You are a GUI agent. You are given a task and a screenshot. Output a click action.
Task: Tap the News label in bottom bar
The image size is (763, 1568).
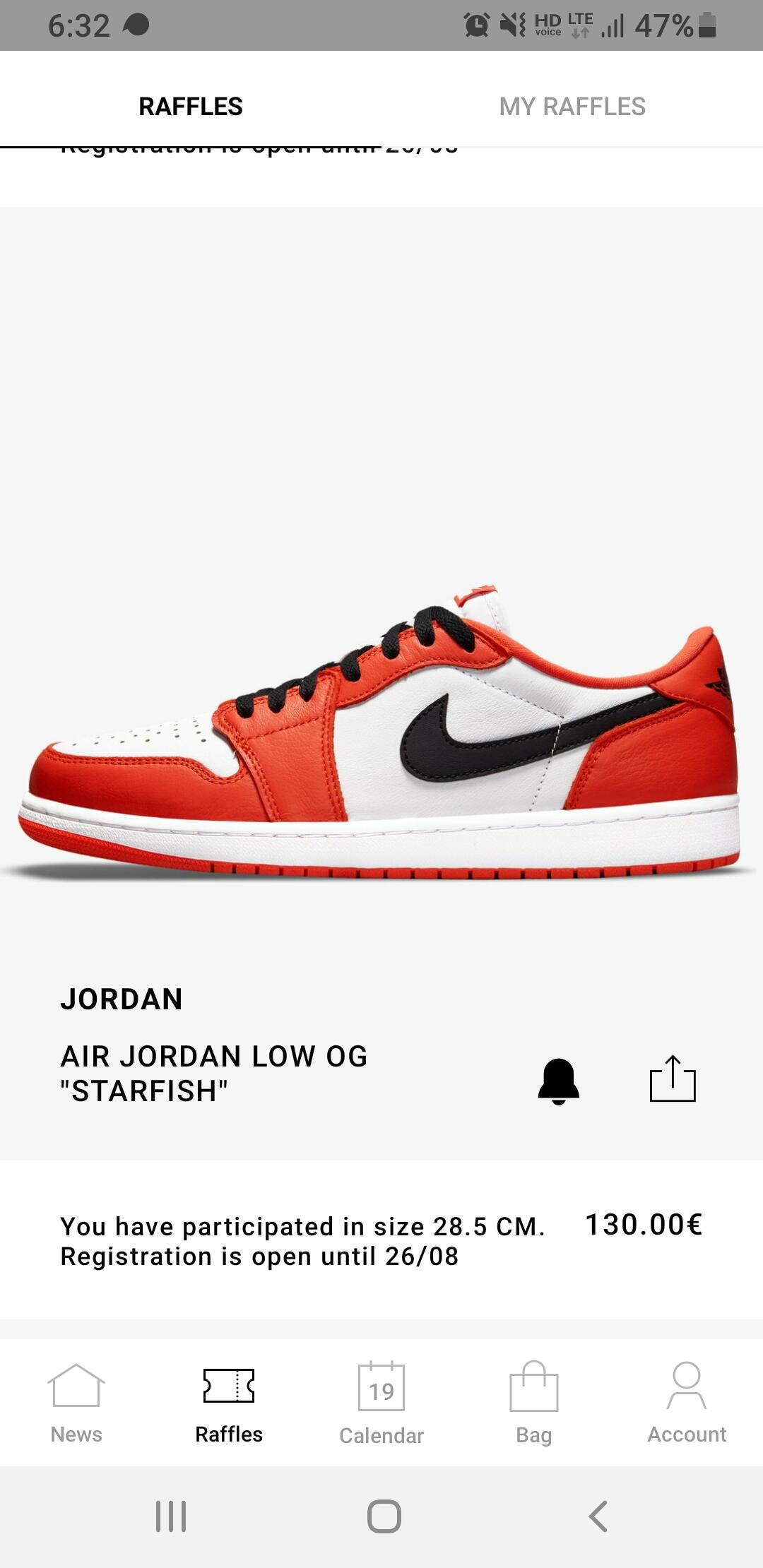click(x=76, y=1435)
